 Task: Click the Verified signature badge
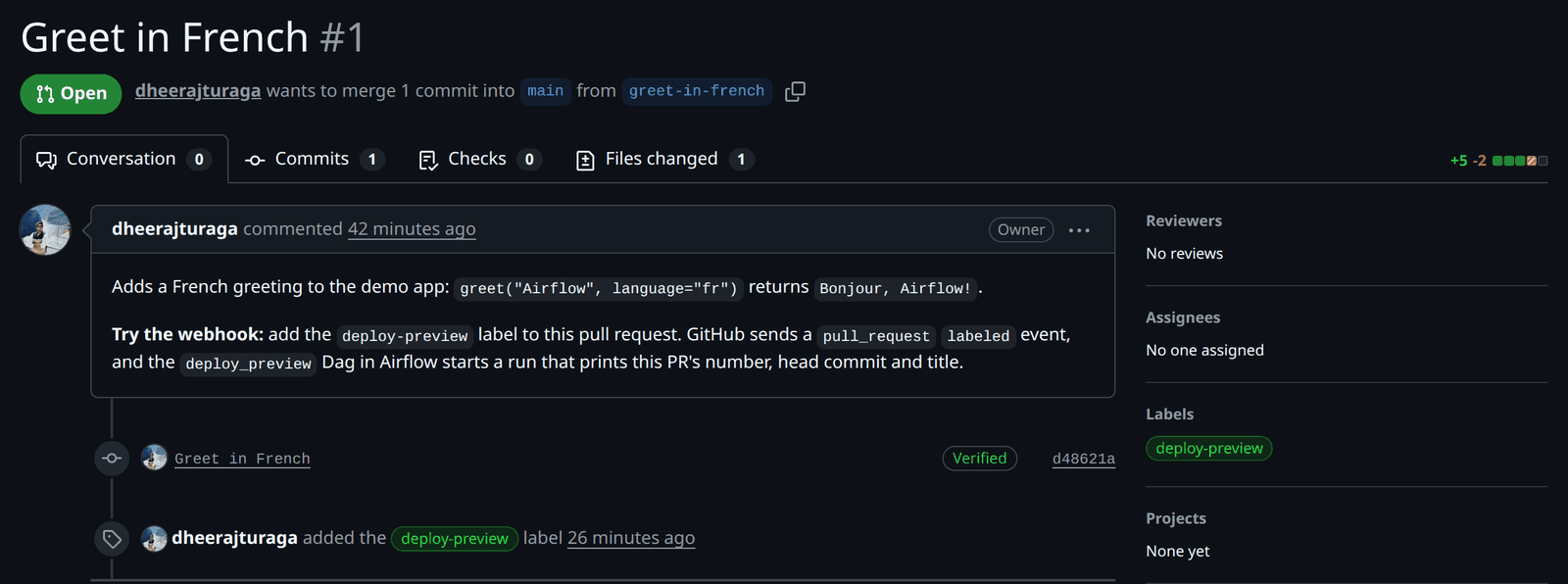click(x=980, y=458)
